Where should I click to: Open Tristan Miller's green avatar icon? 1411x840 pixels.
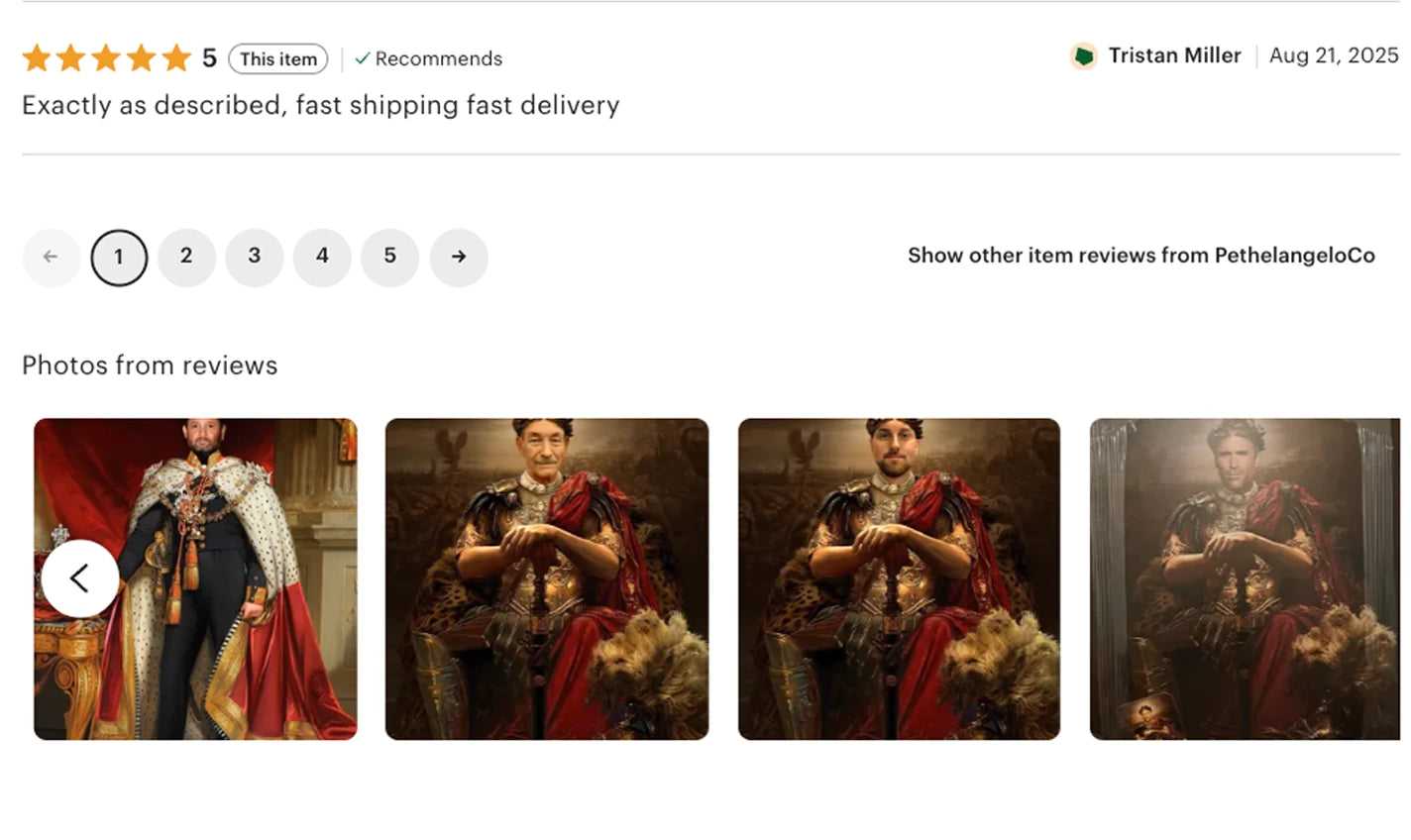tap(1083, 56)
